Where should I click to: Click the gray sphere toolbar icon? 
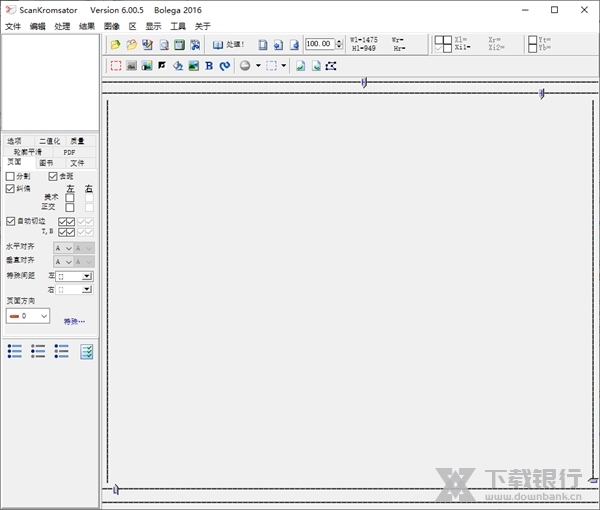pyautogui.click(x=245, y=66)
